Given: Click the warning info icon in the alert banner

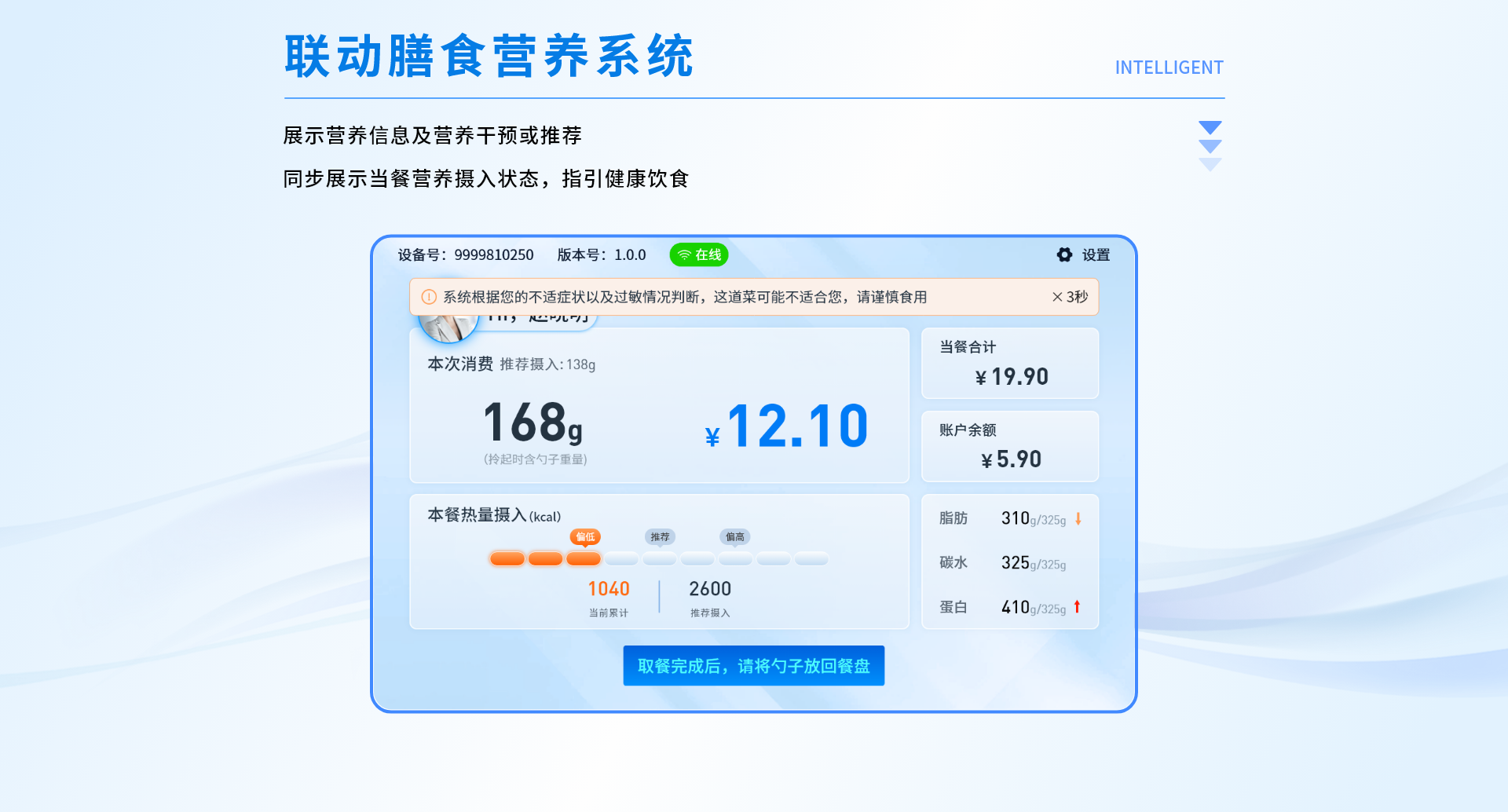Looking at the screenshot, I should [x=429, y=297].
